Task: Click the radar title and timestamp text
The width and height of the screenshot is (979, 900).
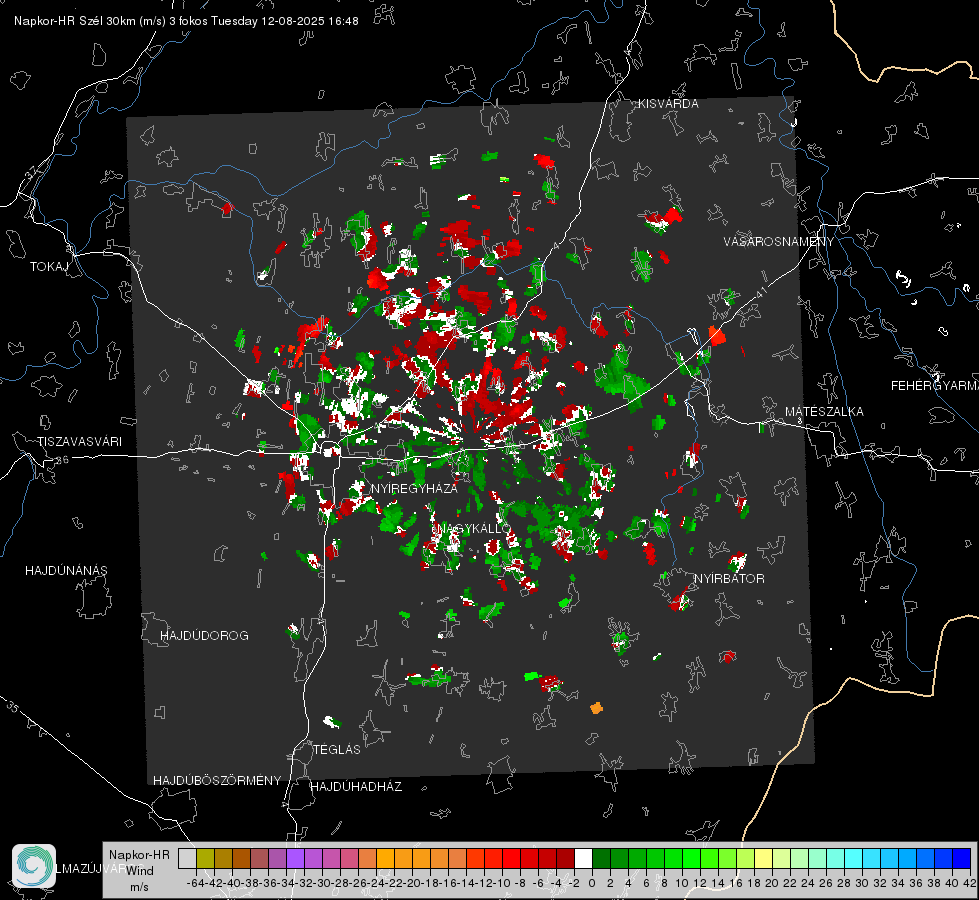Action: (x=186, y=21)
